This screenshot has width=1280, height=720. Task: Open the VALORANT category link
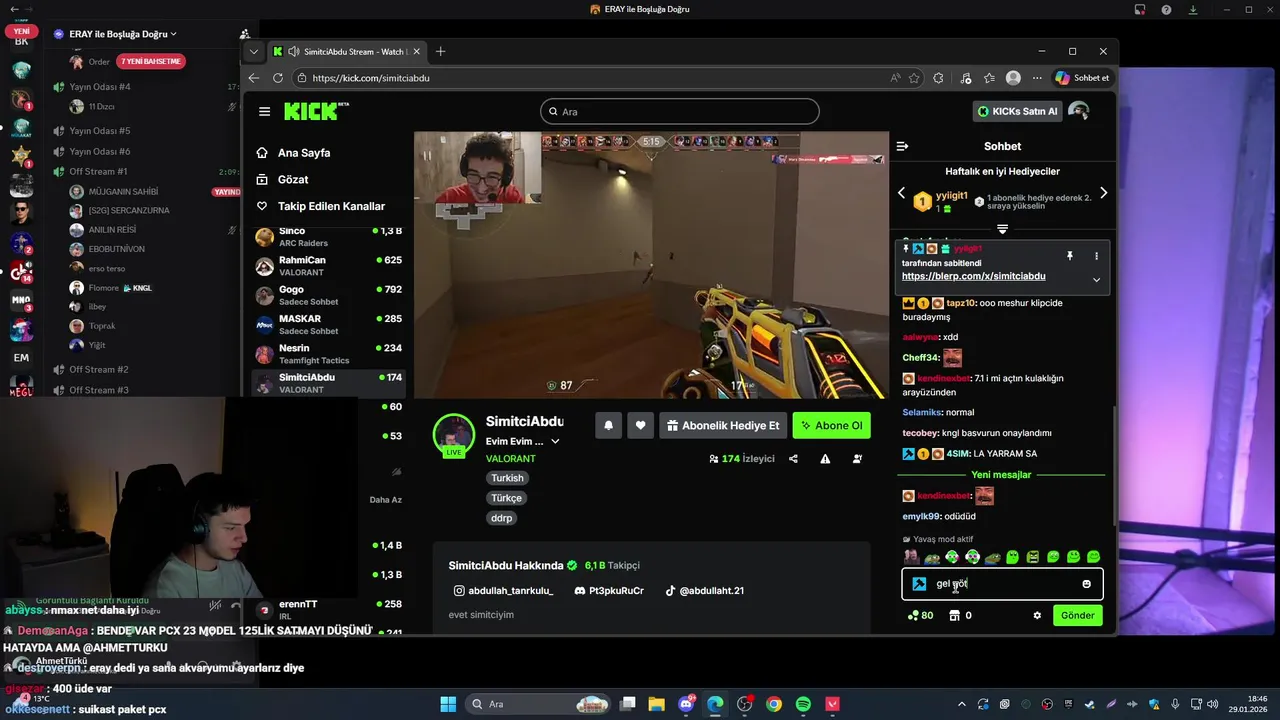[x=510, y=459]
